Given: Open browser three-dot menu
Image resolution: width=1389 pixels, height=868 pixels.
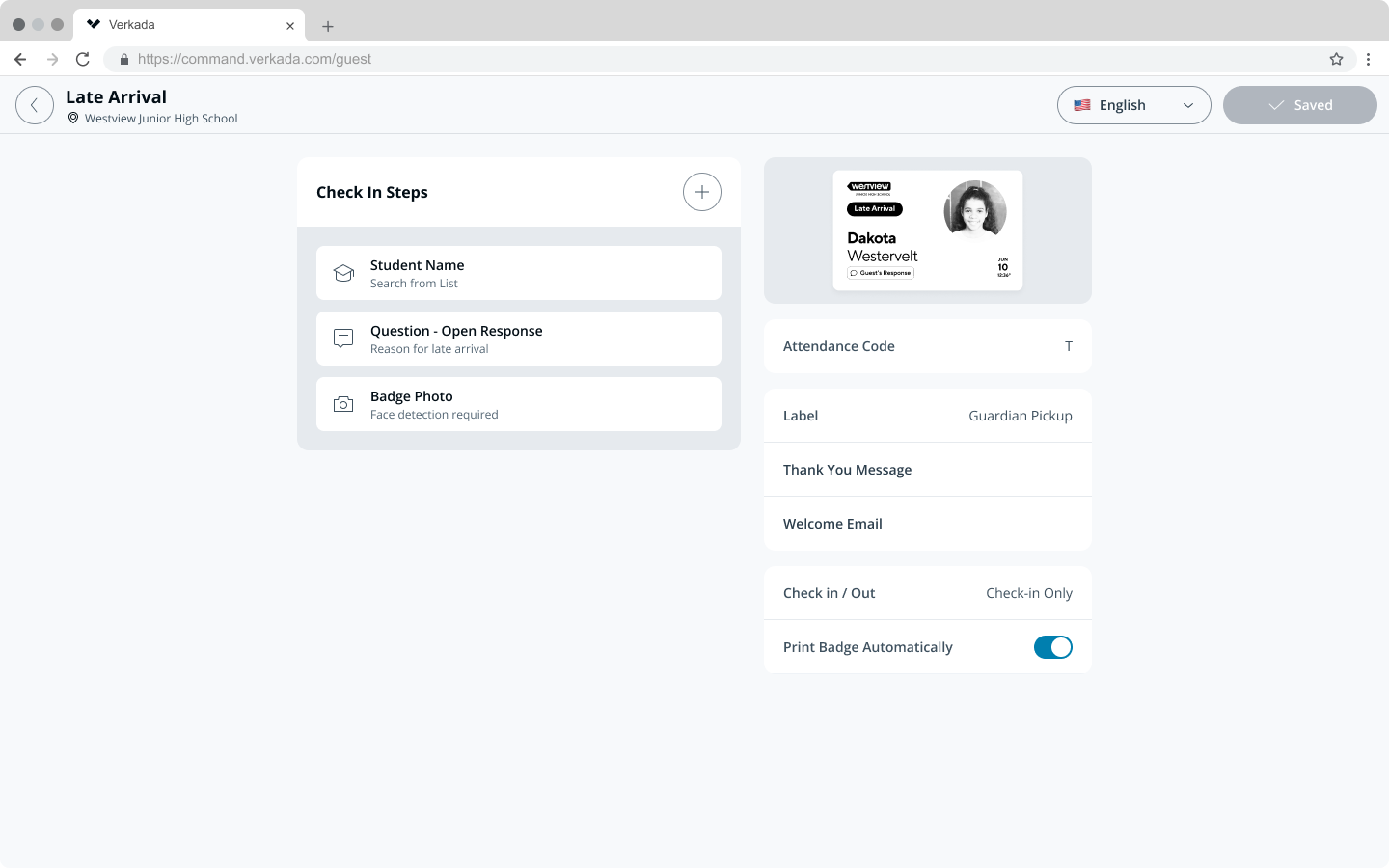Looking at the screenshot, I should [1368, 59].
